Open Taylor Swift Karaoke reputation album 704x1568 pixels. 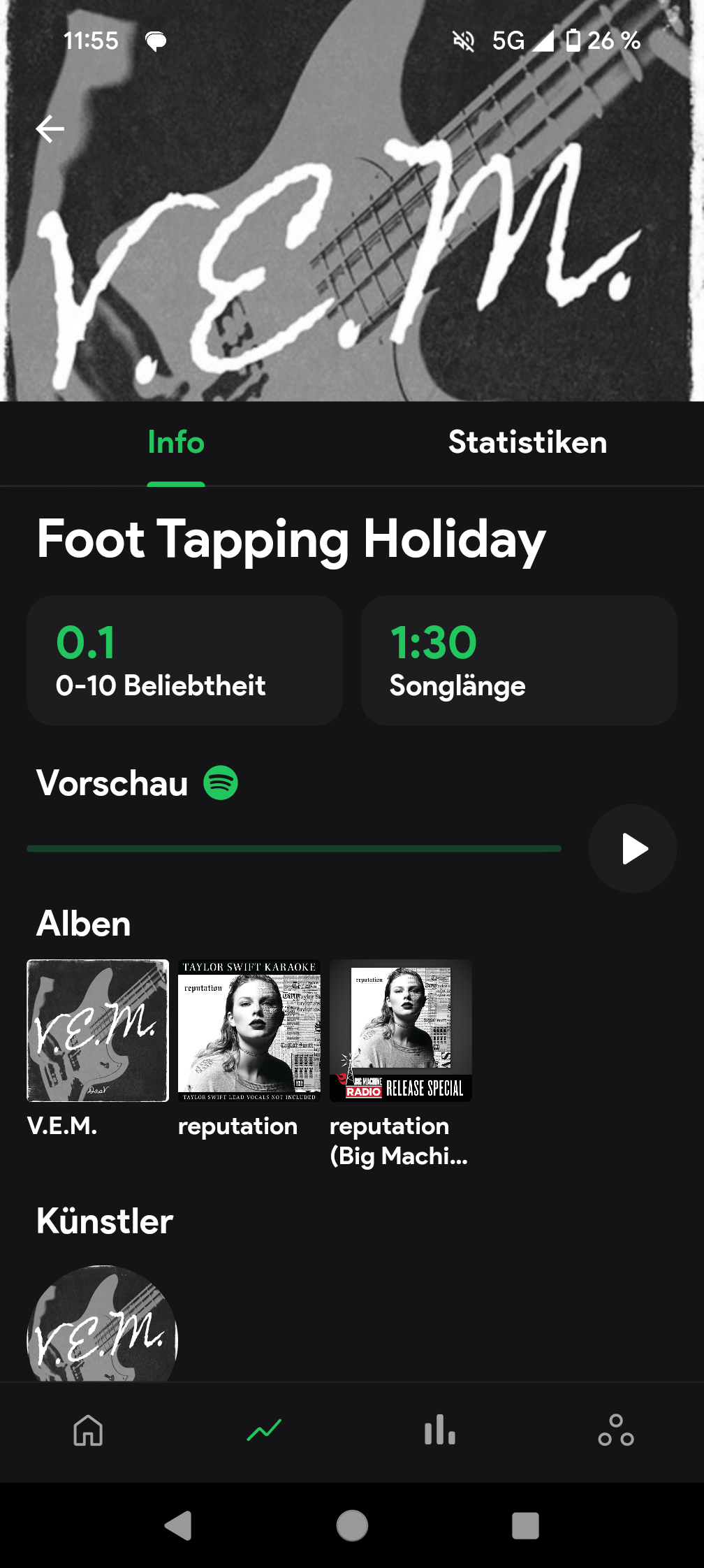pyautogui.click(x=249, y=1031)
